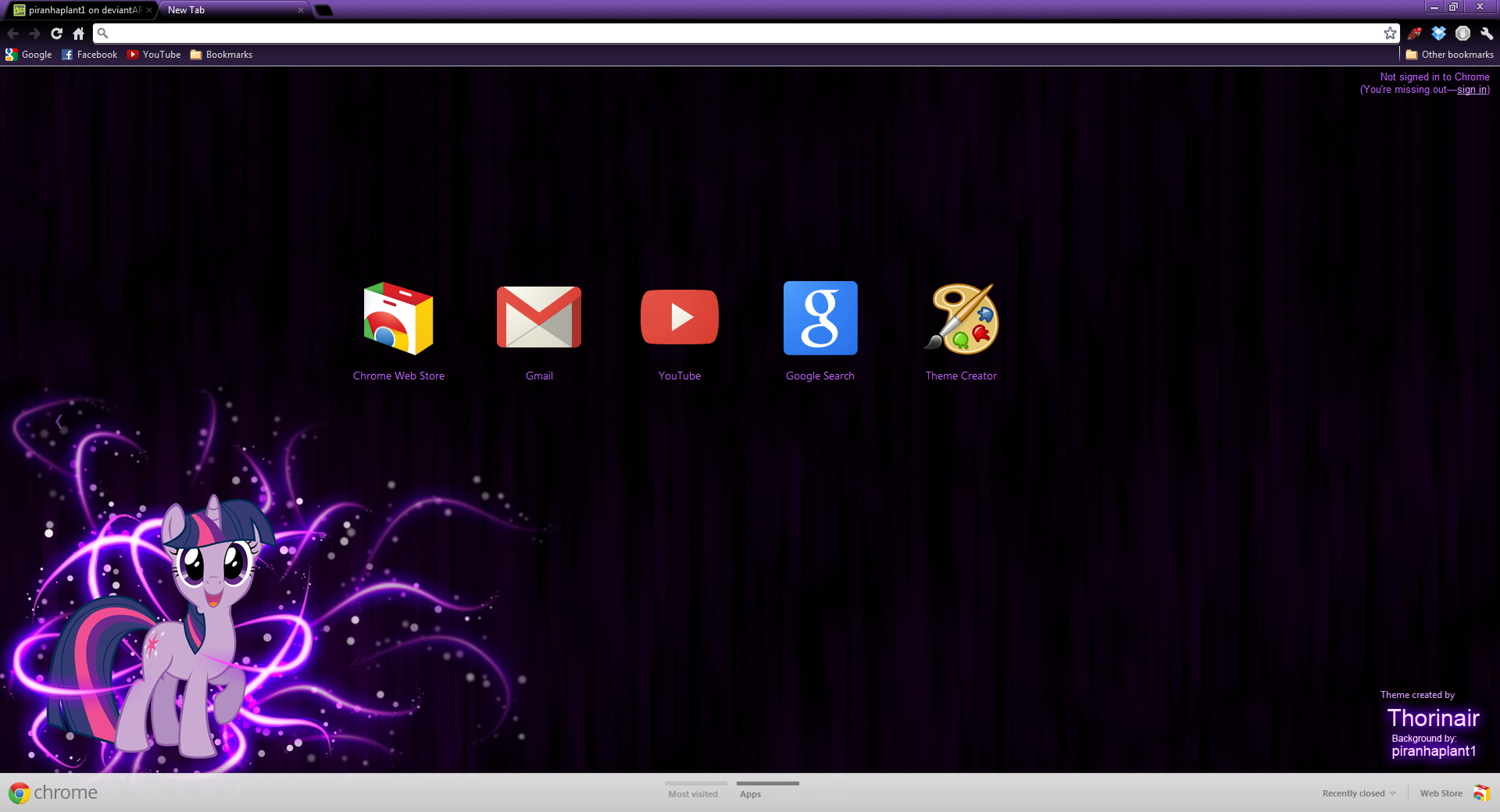
Task: Open the Facebook bookmark
Action: pyautogui.click(x=89, y=55)
